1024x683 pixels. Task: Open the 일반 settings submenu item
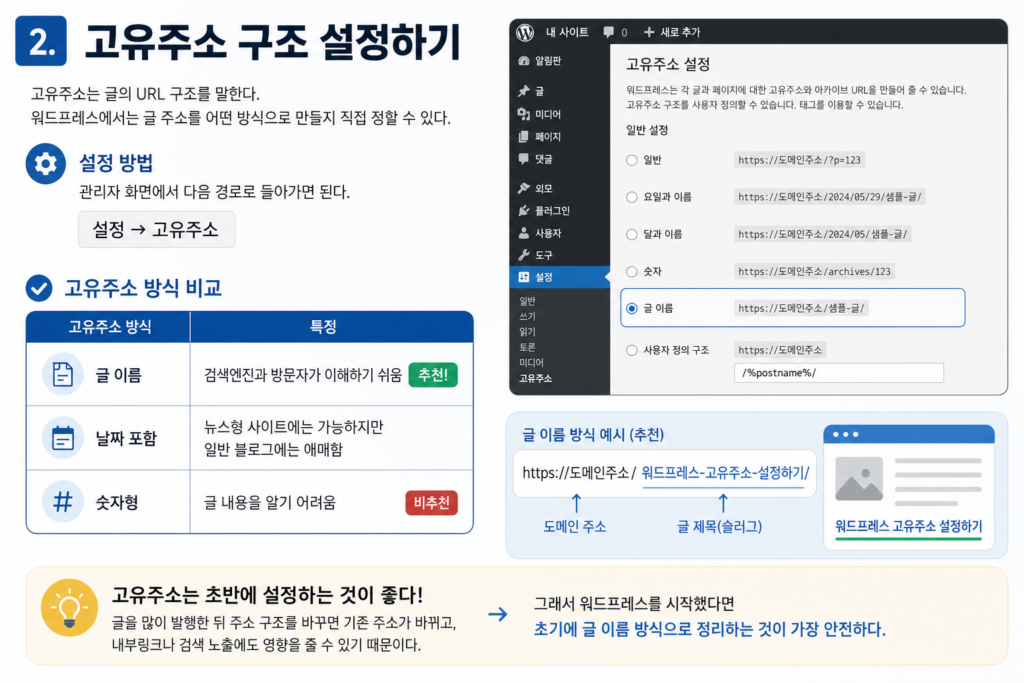click(527, 301)
